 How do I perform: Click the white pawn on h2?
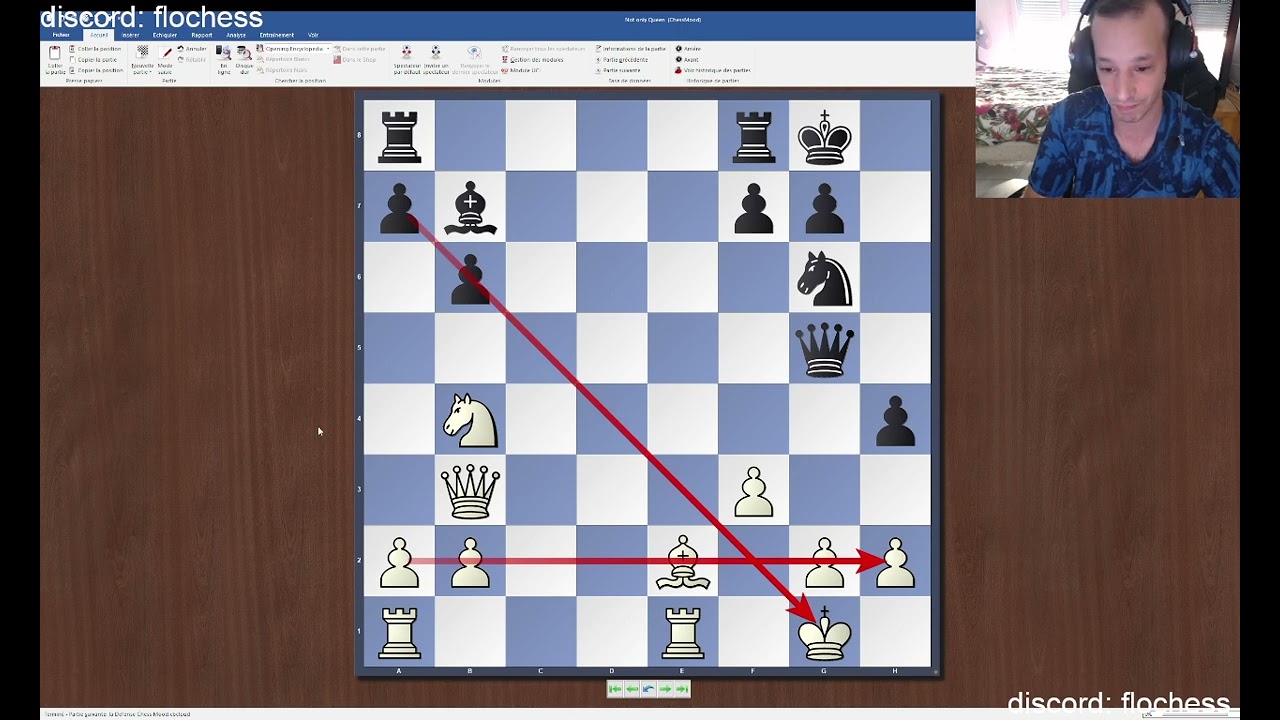tap(895, 563)
